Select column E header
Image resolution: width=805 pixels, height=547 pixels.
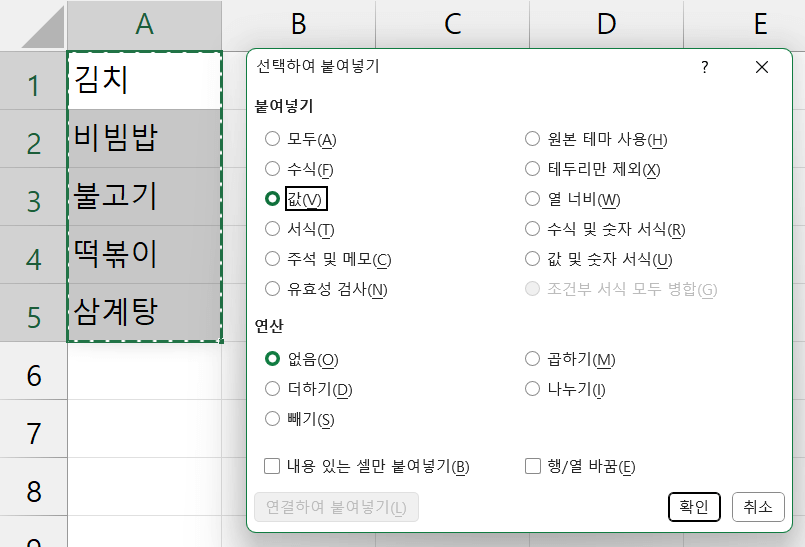pos(760,25)
